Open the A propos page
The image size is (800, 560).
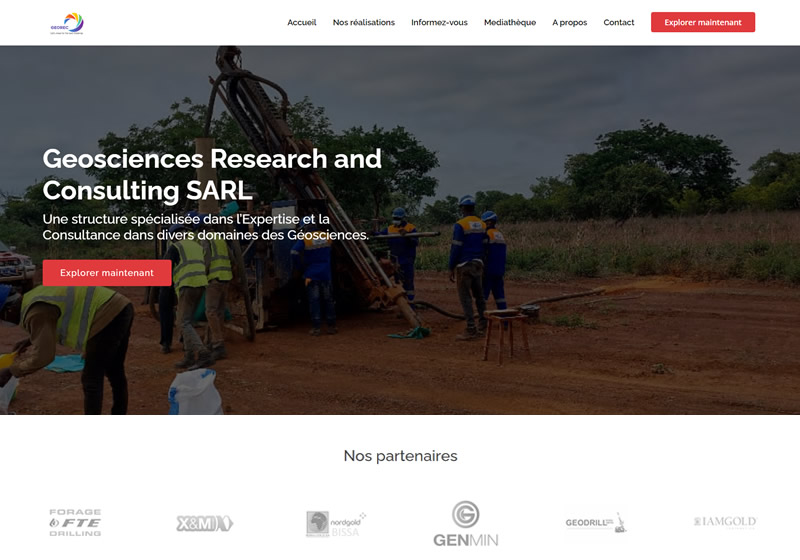pos(569,22)
